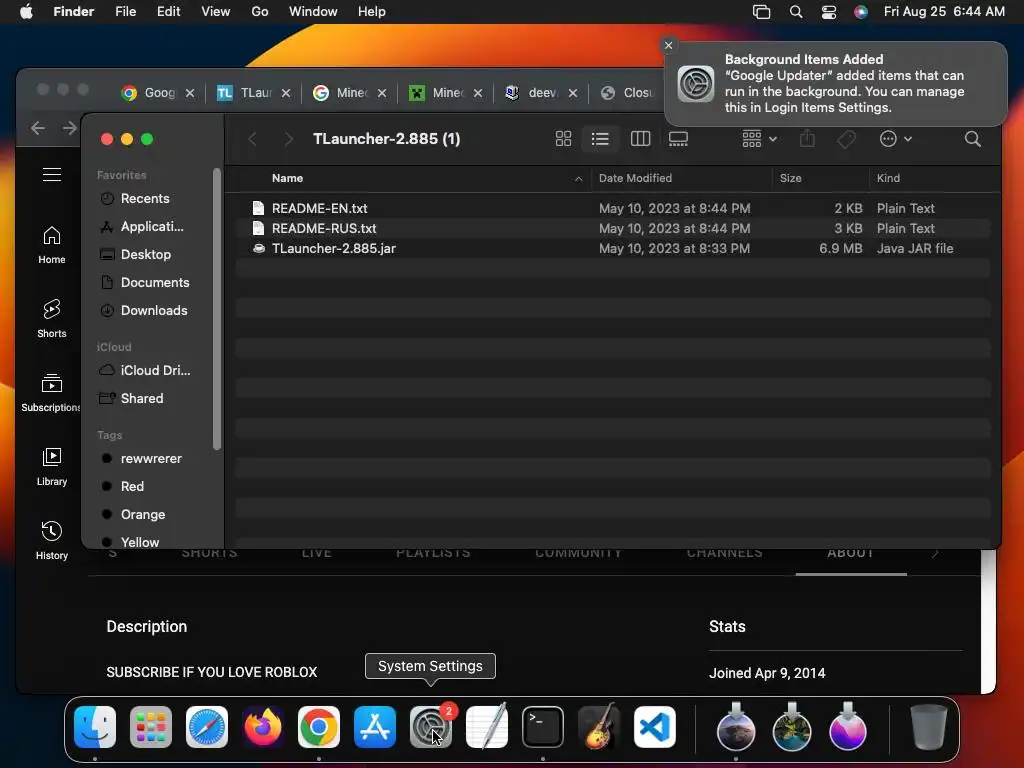Open YouTube Subscriptions in Chrome sidebar
The height and width of the screenshot is (768, 1024).
pyautogui.click(x=52, y=392)
